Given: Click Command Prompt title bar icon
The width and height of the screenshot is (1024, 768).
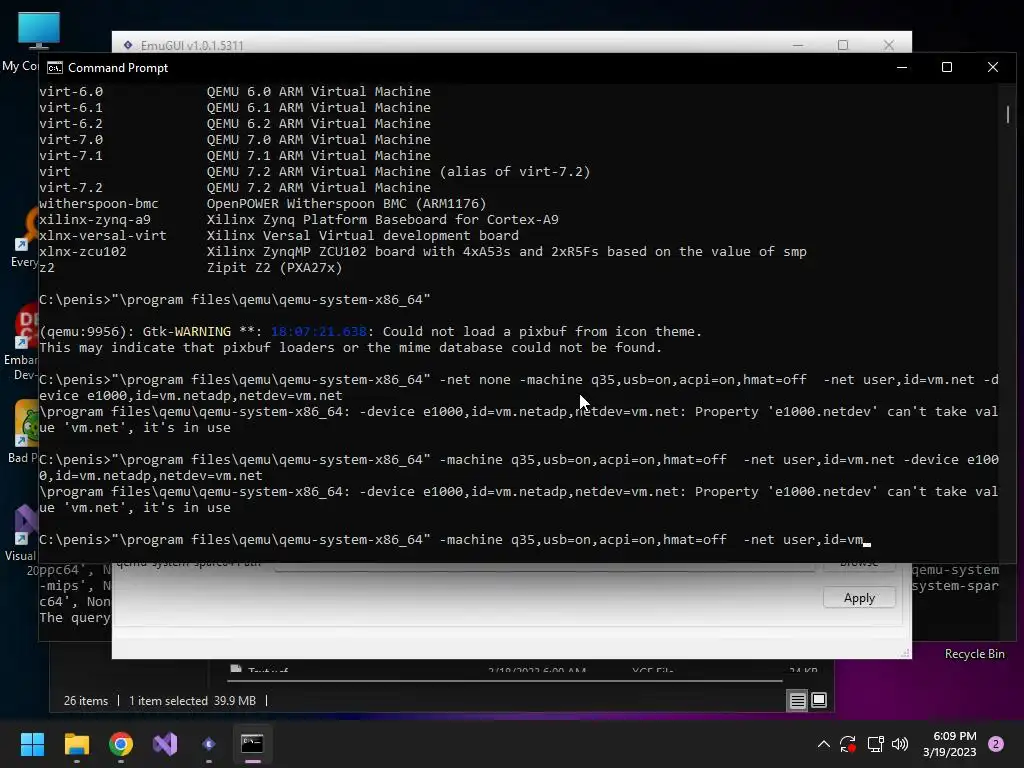Looking at the screenshot, I should [55, 68].
